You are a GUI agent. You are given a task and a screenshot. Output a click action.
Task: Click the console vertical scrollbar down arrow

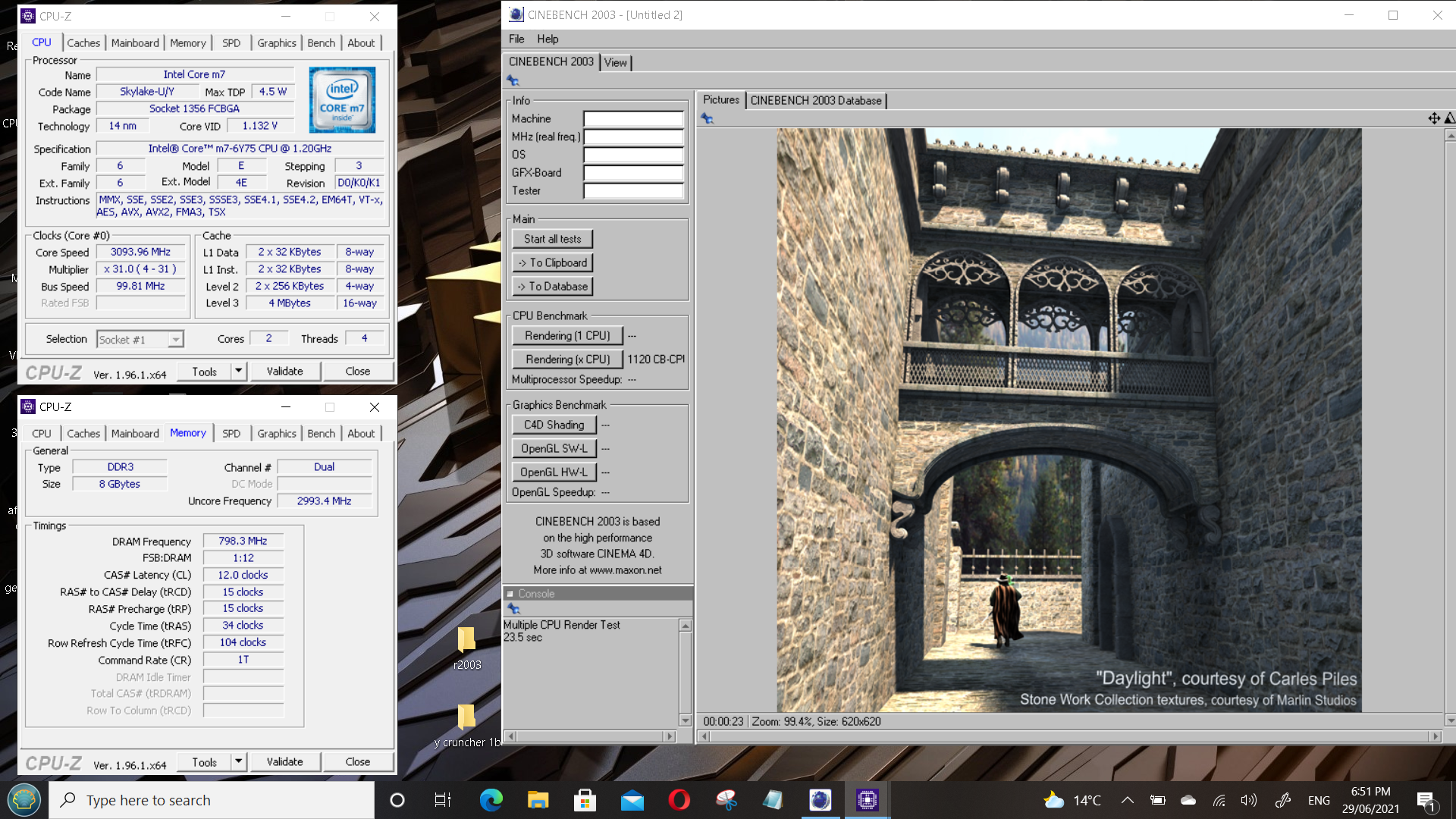[685, 720]
